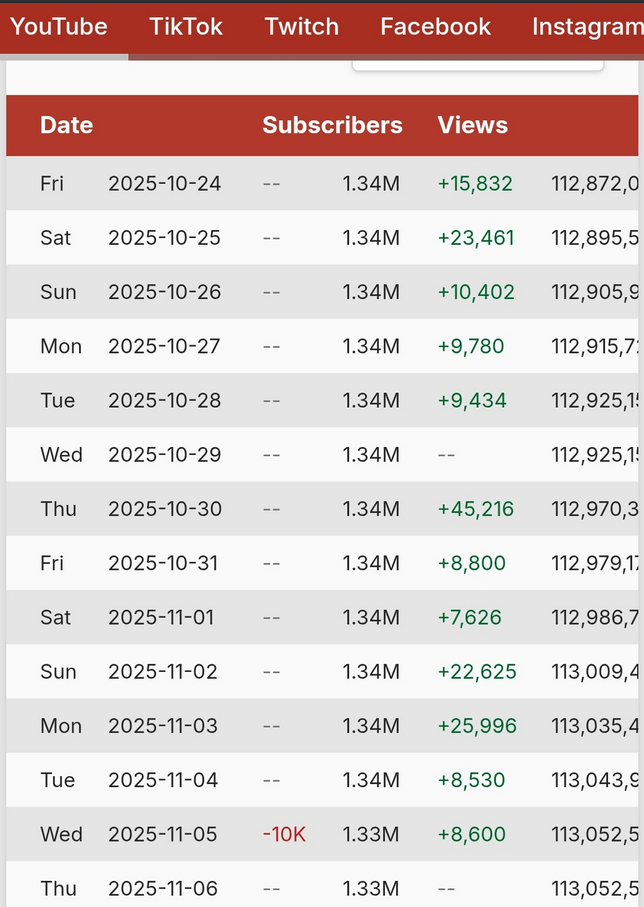Click the +22,625 views gain value

[477, 672]
